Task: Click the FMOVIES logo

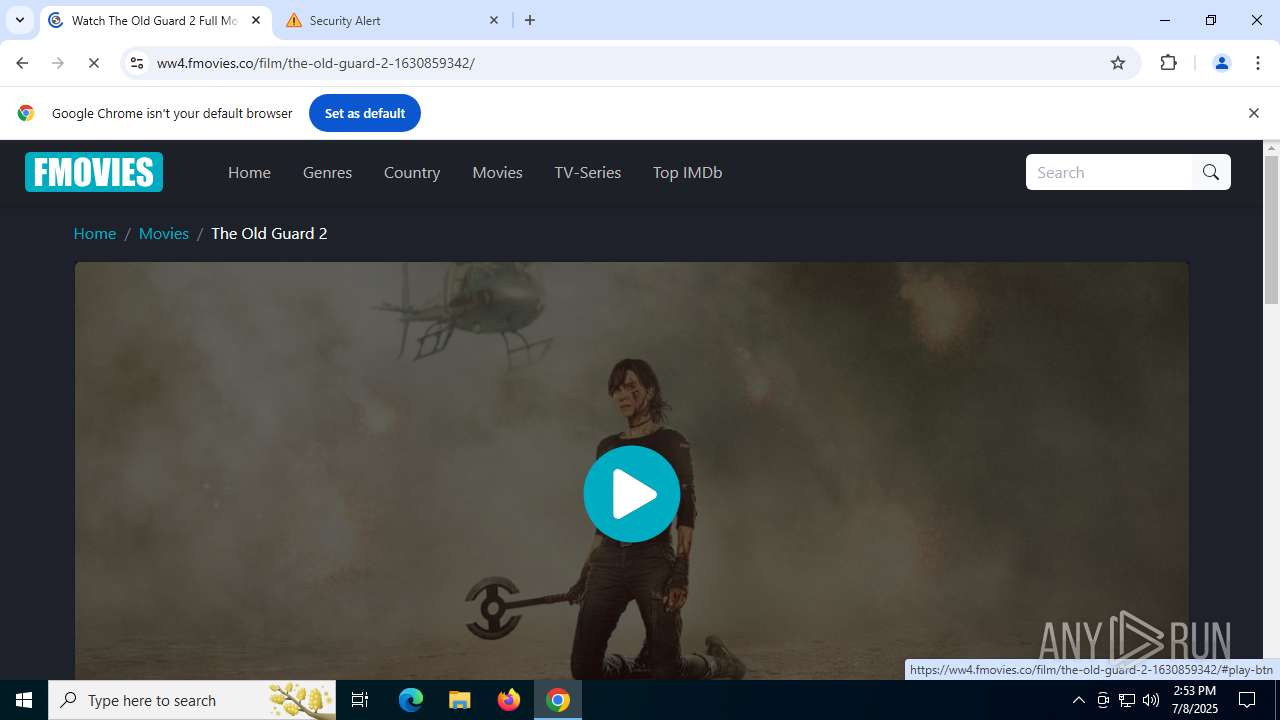Action: (x=94, y=172)
